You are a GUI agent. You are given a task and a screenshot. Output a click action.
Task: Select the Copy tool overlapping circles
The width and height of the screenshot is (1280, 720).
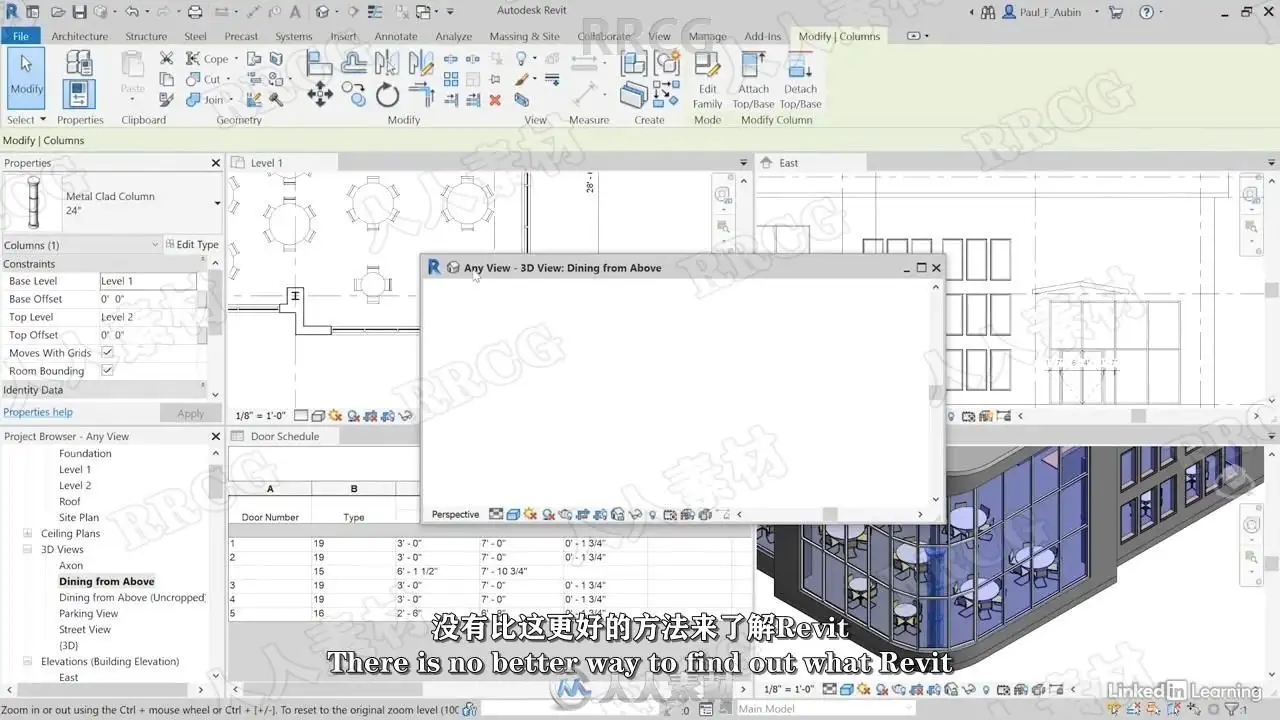354,94
